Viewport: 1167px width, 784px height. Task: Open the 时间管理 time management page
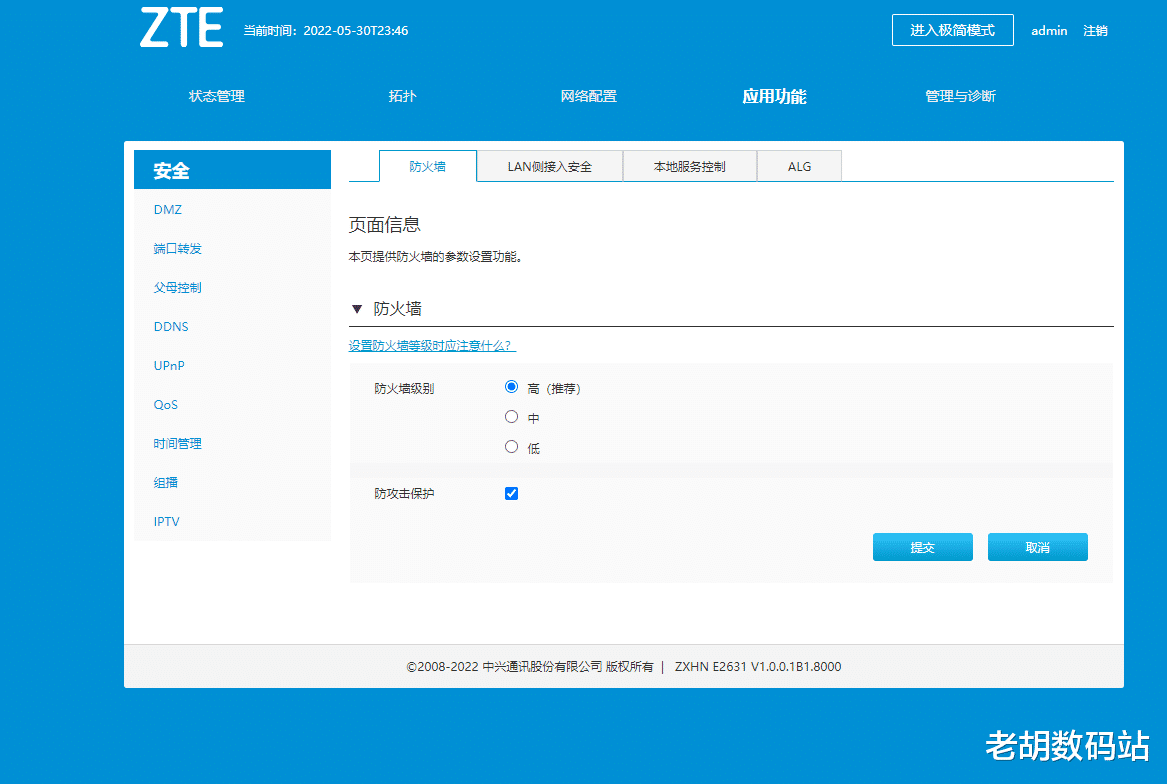[x=177, y=443]
